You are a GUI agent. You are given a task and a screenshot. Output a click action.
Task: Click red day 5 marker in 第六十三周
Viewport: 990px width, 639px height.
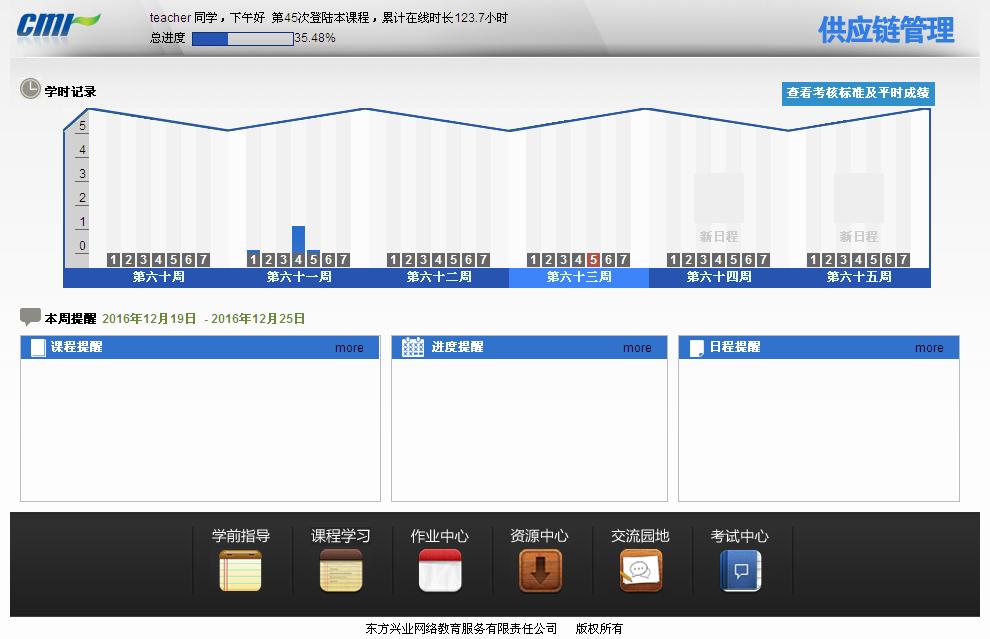(593, 260)
